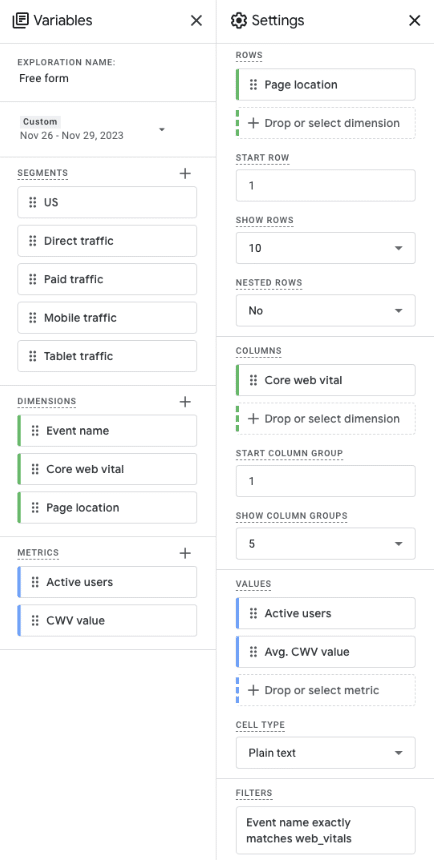
Task: Click the CELL TYPE label
Action: (x=261, y=725)
